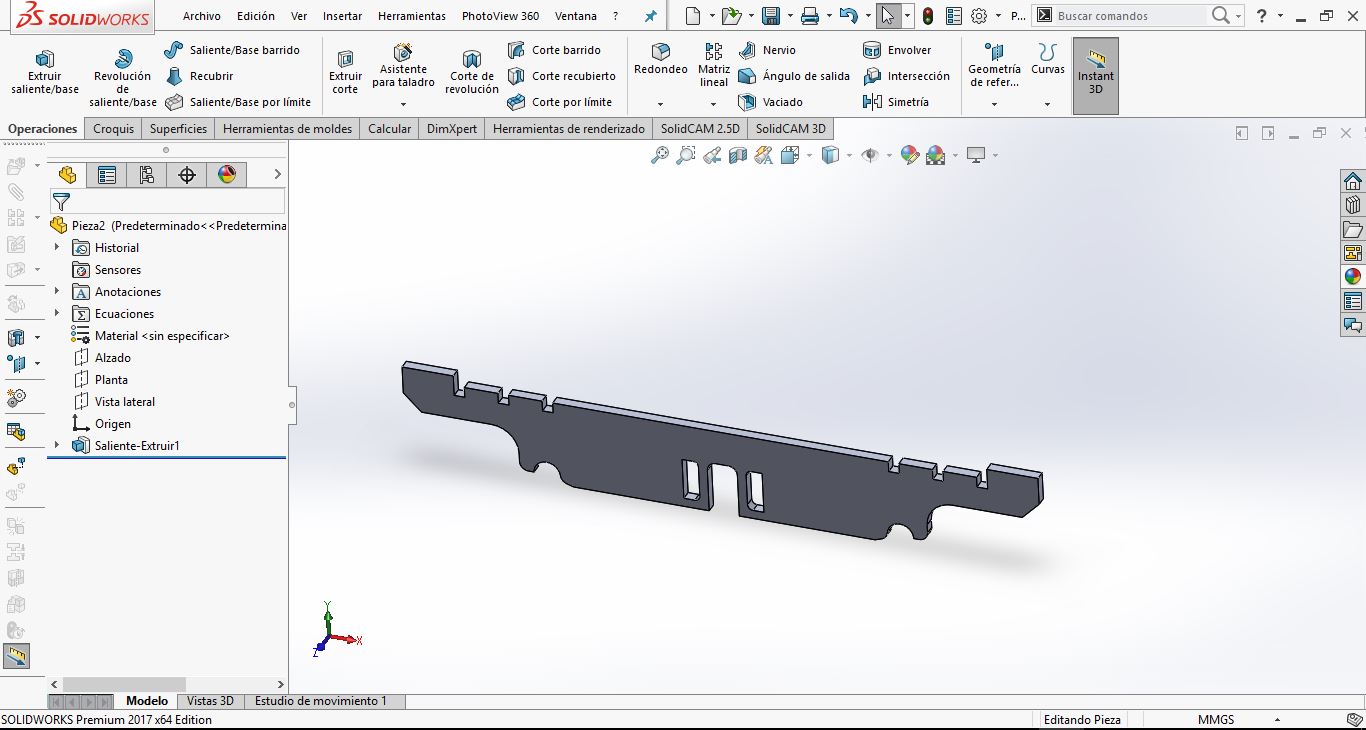
Task: Click Corte por límite button
Action: coord(559,102)
